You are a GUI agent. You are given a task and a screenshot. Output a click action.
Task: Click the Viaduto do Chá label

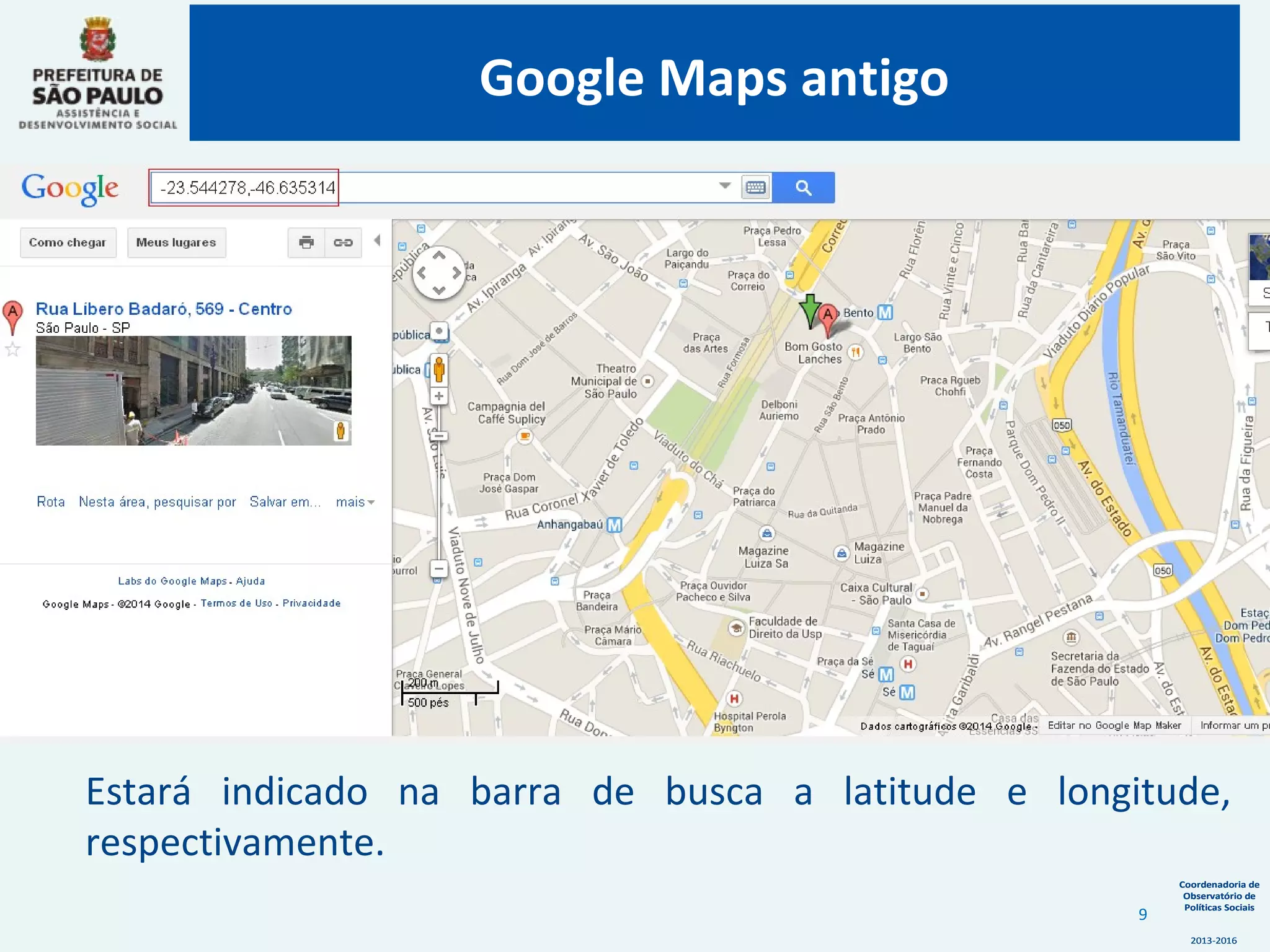pos(688,460)
